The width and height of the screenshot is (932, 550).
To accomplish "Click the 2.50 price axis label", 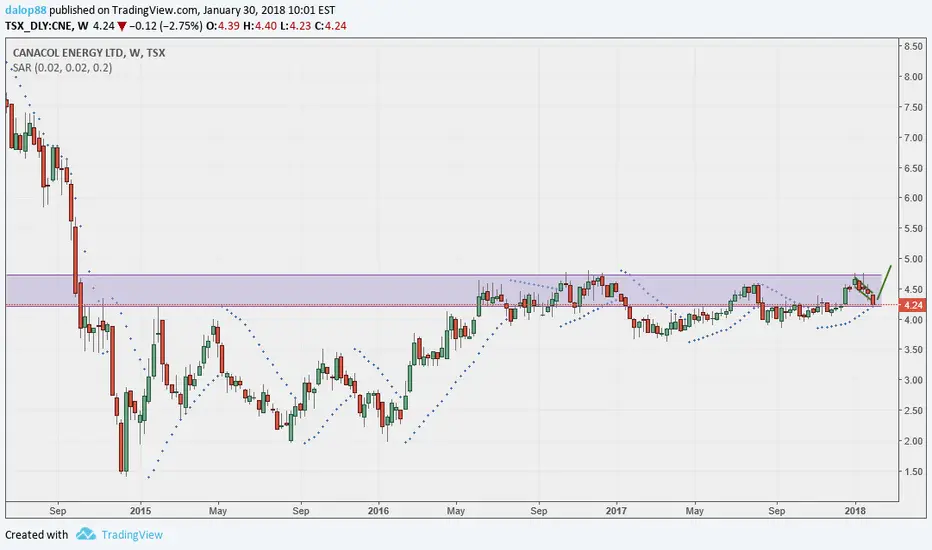I will (x=913, y=411).
